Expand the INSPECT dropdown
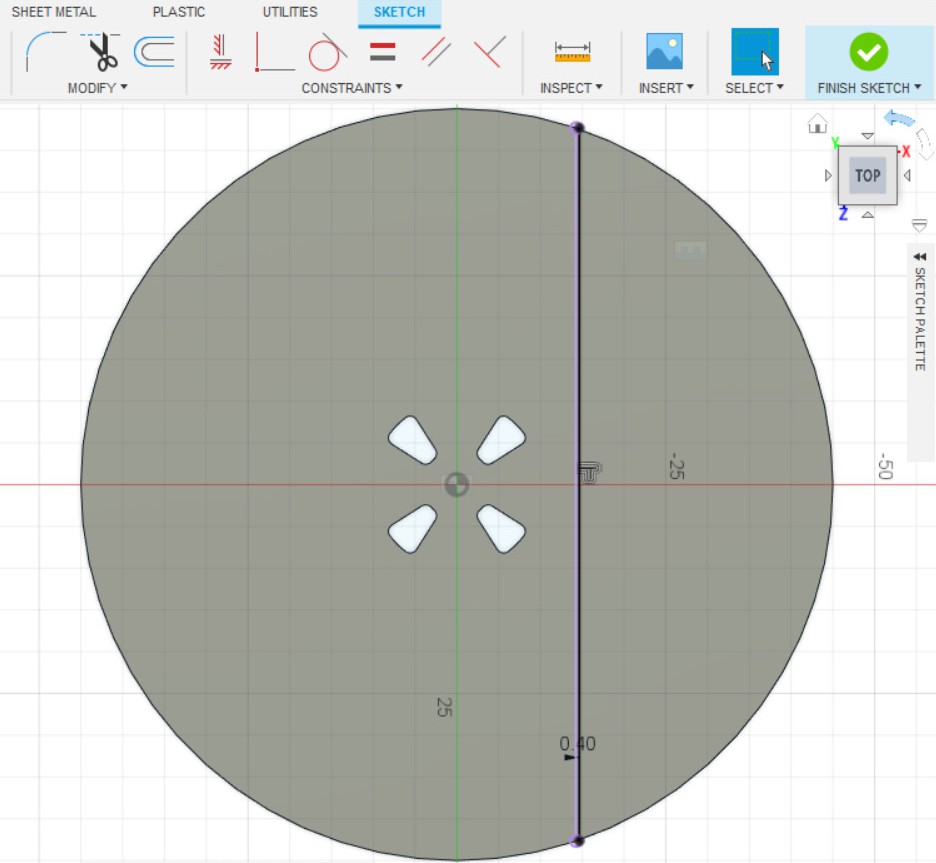 click(571, 88)
